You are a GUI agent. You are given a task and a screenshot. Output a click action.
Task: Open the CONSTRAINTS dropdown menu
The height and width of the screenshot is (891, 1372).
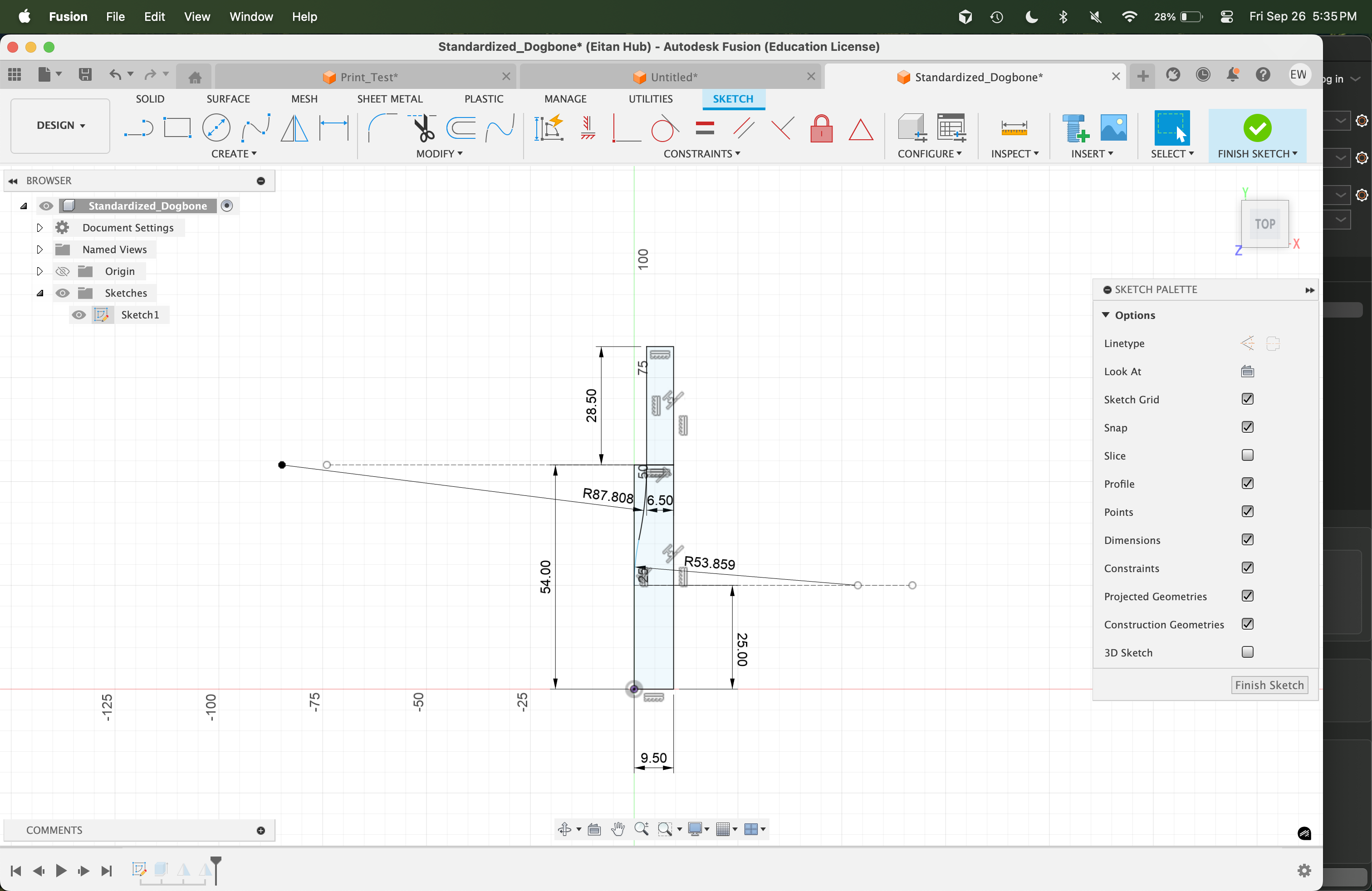tap(701, 154)
